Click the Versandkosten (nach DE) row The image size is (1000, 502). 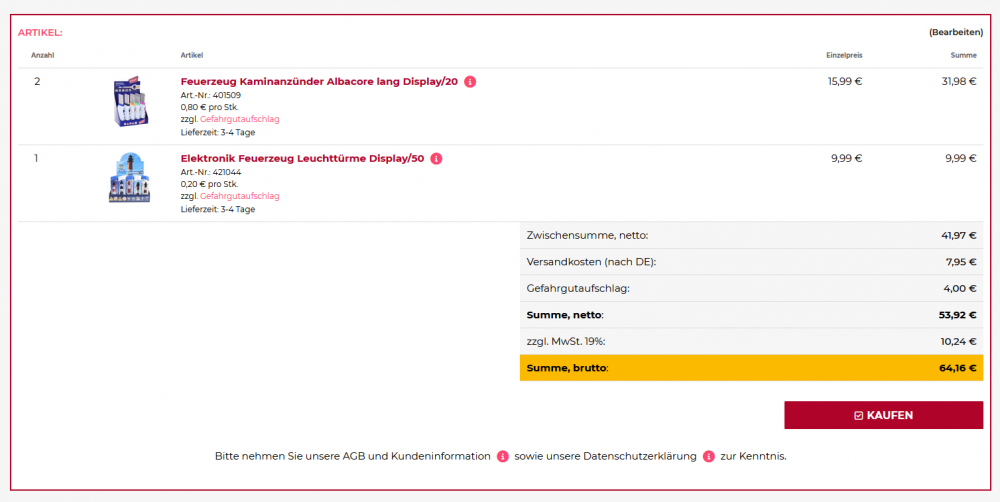pyautogui.click(x=751, y=262)
